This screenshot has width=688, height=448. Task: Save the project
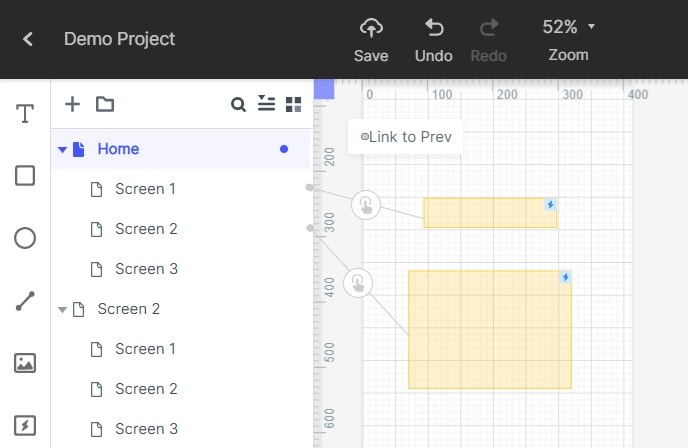tap(371, 40)
